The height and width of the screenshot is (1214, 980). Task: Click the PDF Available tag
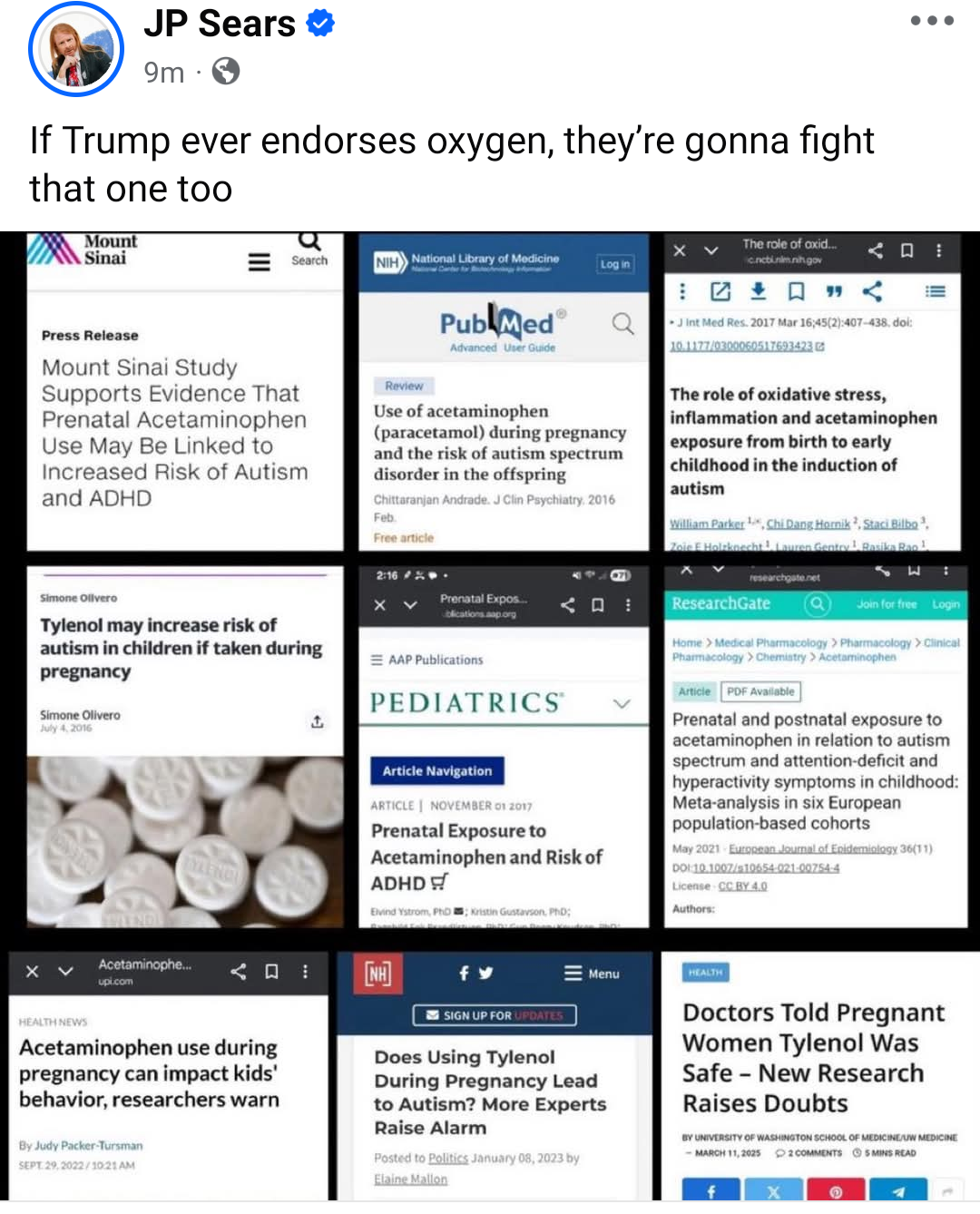(x=760, y=691)
